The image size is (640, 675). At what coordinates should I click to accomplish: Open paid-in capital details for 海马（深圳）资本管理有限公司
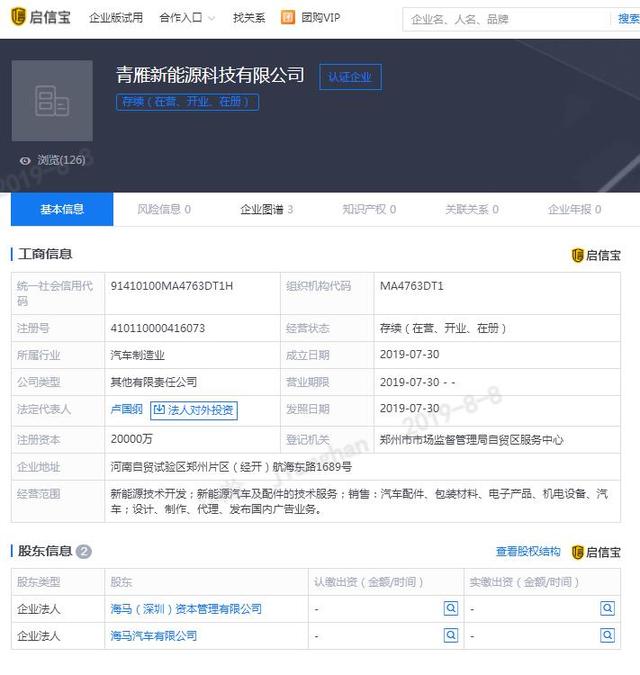[607, 608]
